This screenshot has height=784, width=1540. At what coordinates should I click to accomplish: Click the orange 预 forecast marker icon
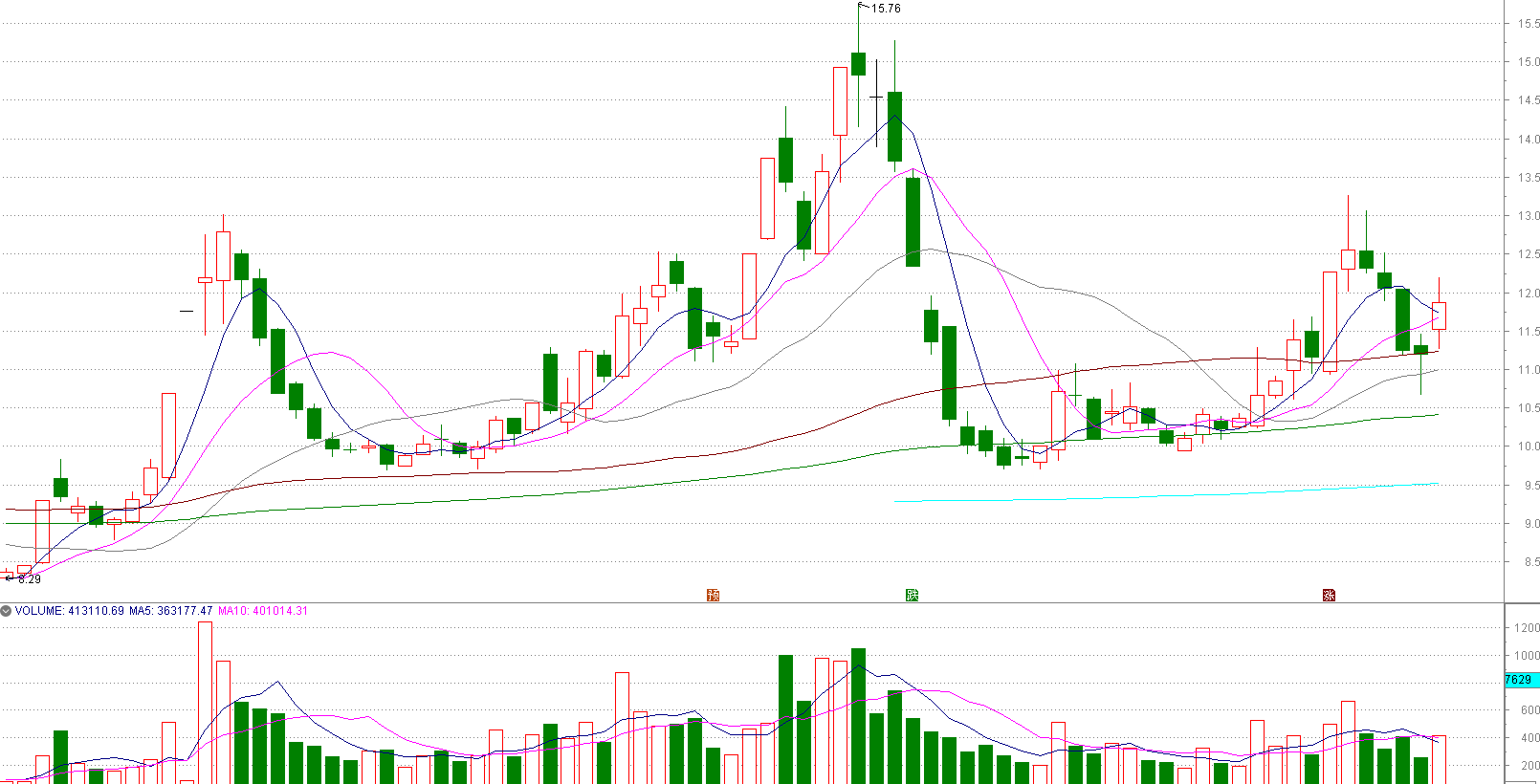(713, 596)
